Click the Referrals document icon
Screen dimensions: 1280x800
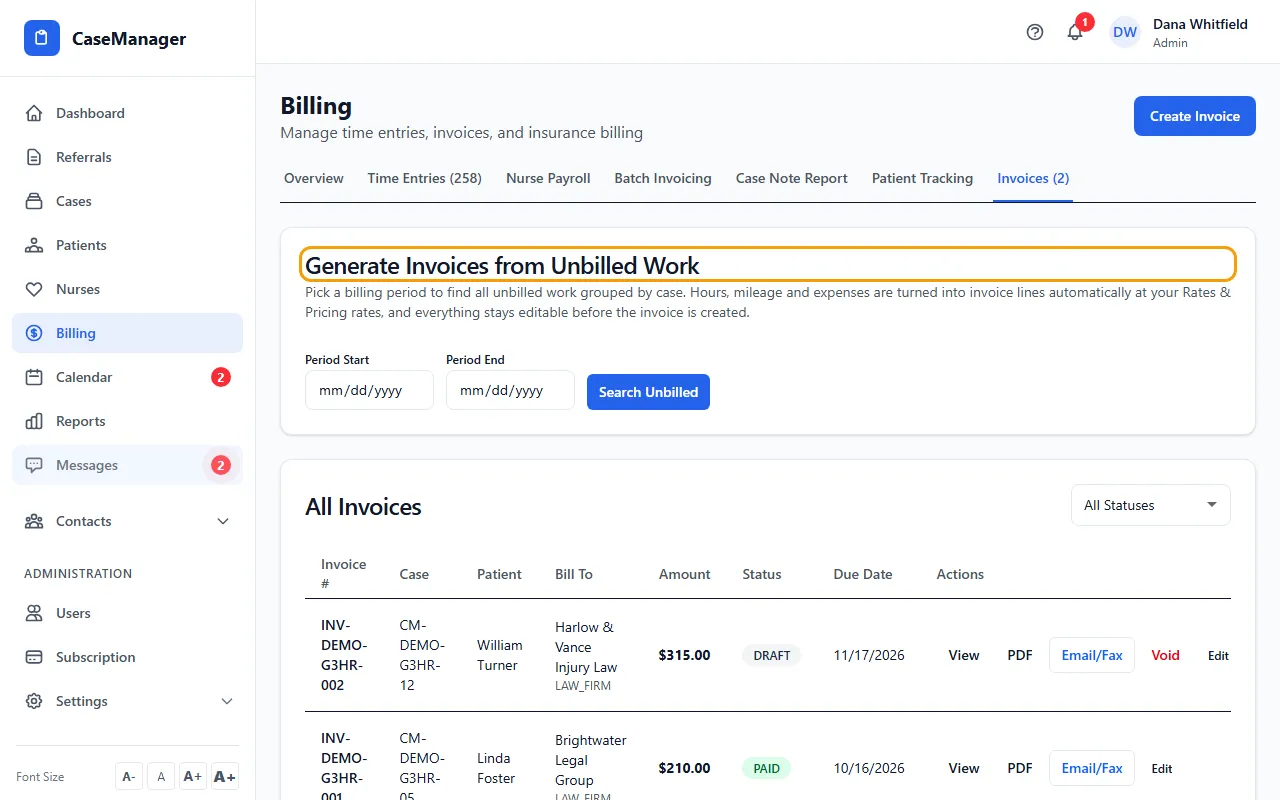pos(34,157)
